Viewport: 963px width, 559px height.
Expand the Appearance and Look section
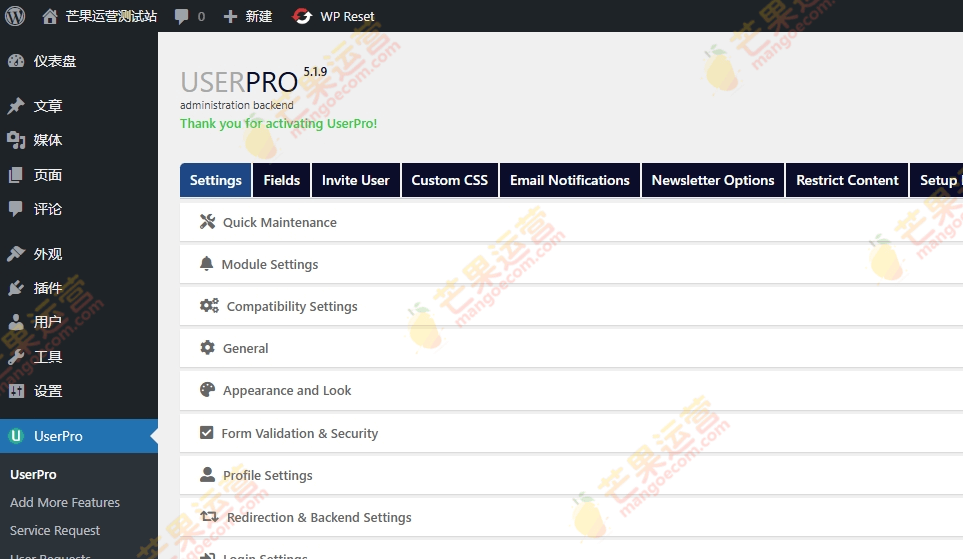point(571,391)
